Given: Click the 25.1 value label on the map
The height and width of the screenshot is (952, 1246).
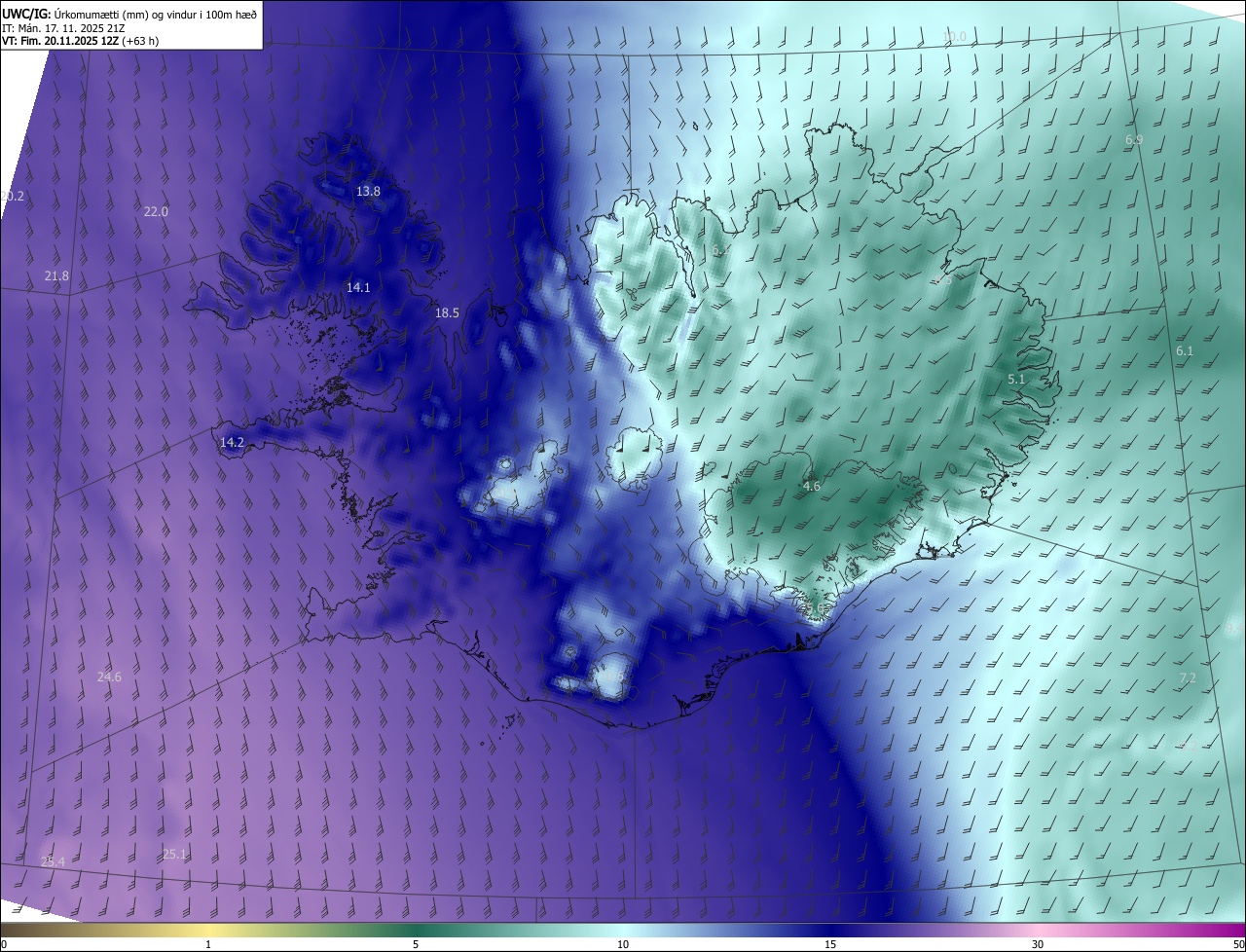Looking at the screenshot, I should click(174, 854).
